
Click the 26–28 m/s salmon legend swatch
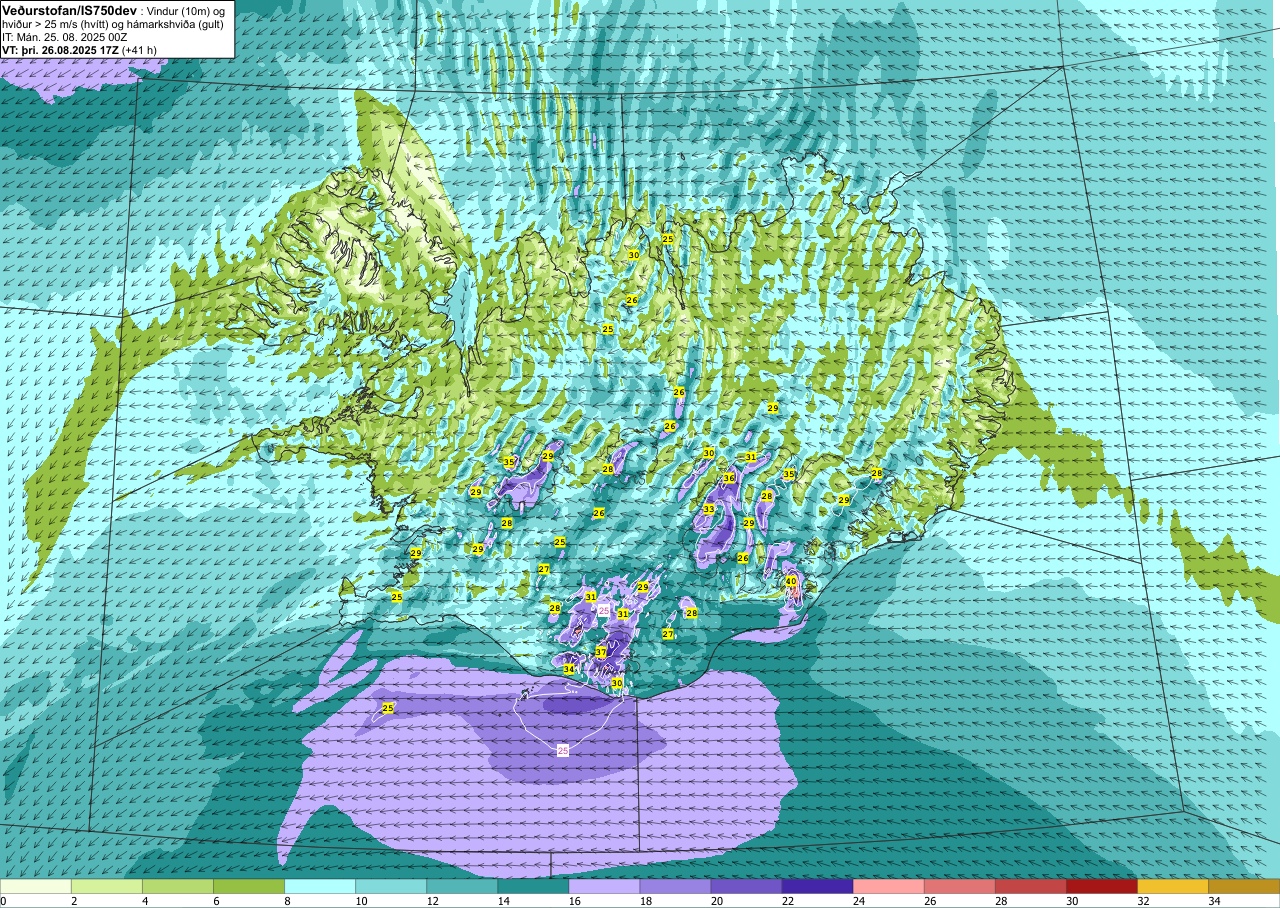[x=959, y=886]
